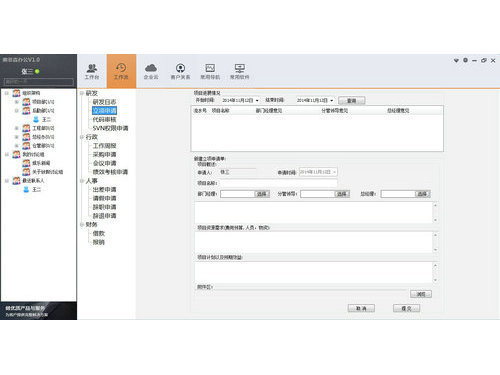Open 代码审核 in the workflow tree
This screenshot has height=375, width=500.
pyautogui.click(x=104, y=119)
